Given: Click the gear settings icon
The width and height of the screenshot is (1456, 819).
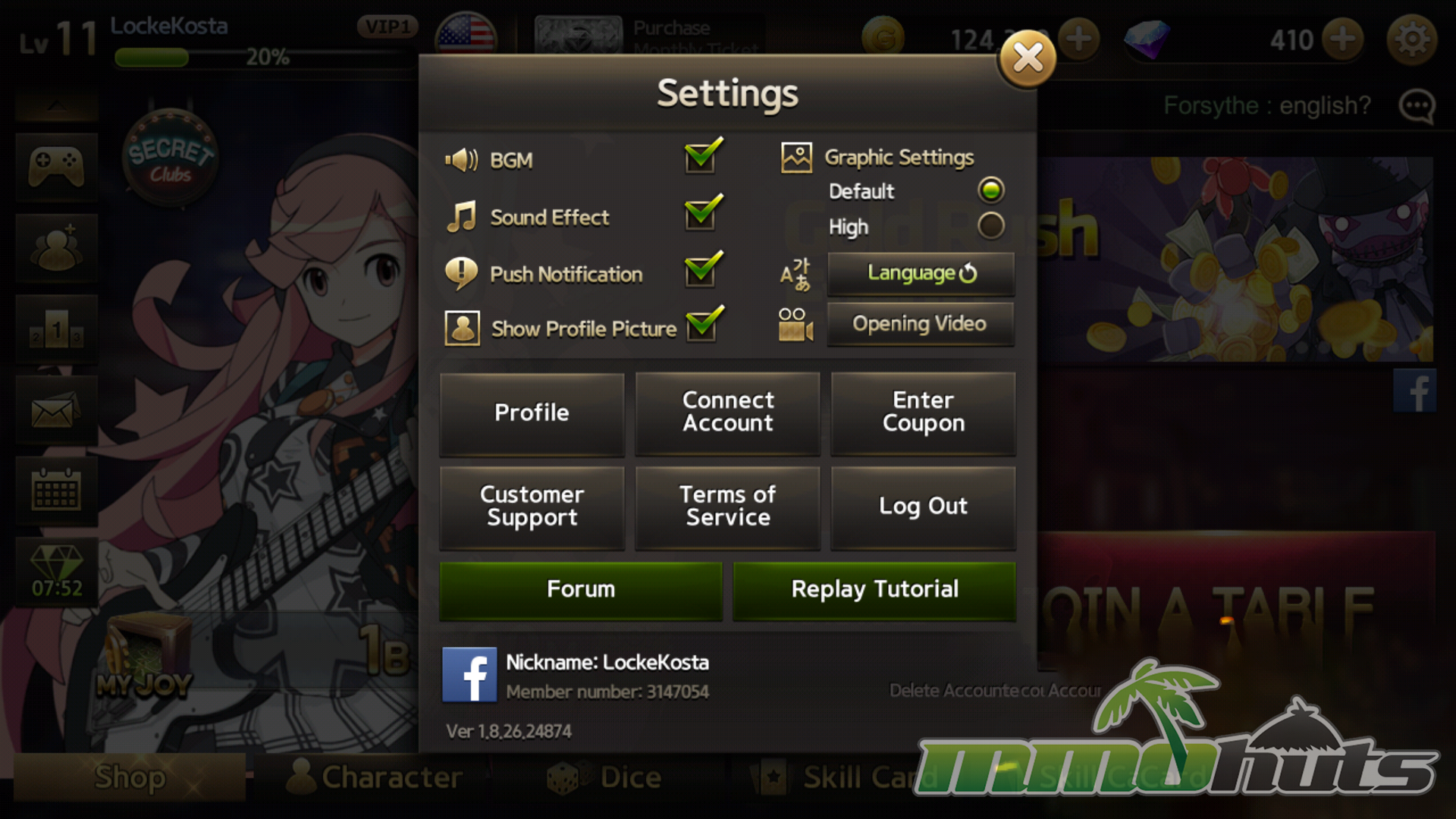Looking at the screenshot, I should pos(1411,39).
